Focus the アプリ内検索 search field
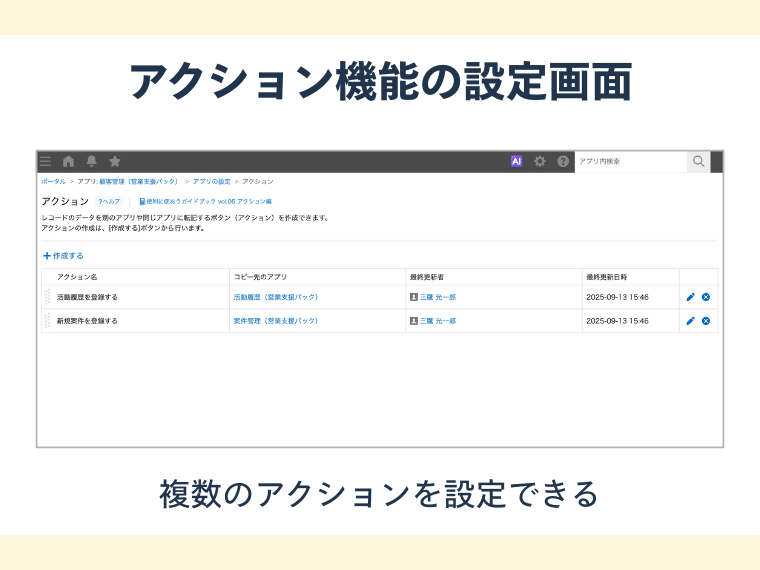 (x=630, y=161)
